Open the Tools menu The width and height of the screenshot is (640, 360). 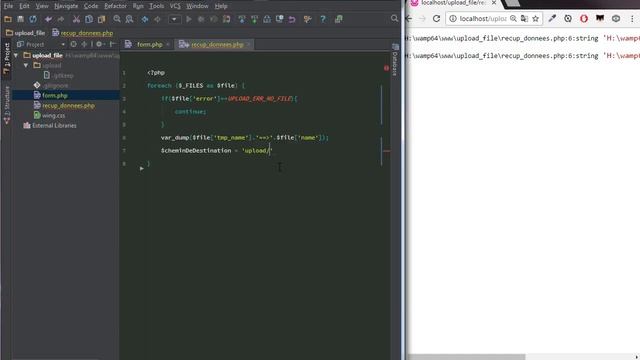tap(156, 6)
